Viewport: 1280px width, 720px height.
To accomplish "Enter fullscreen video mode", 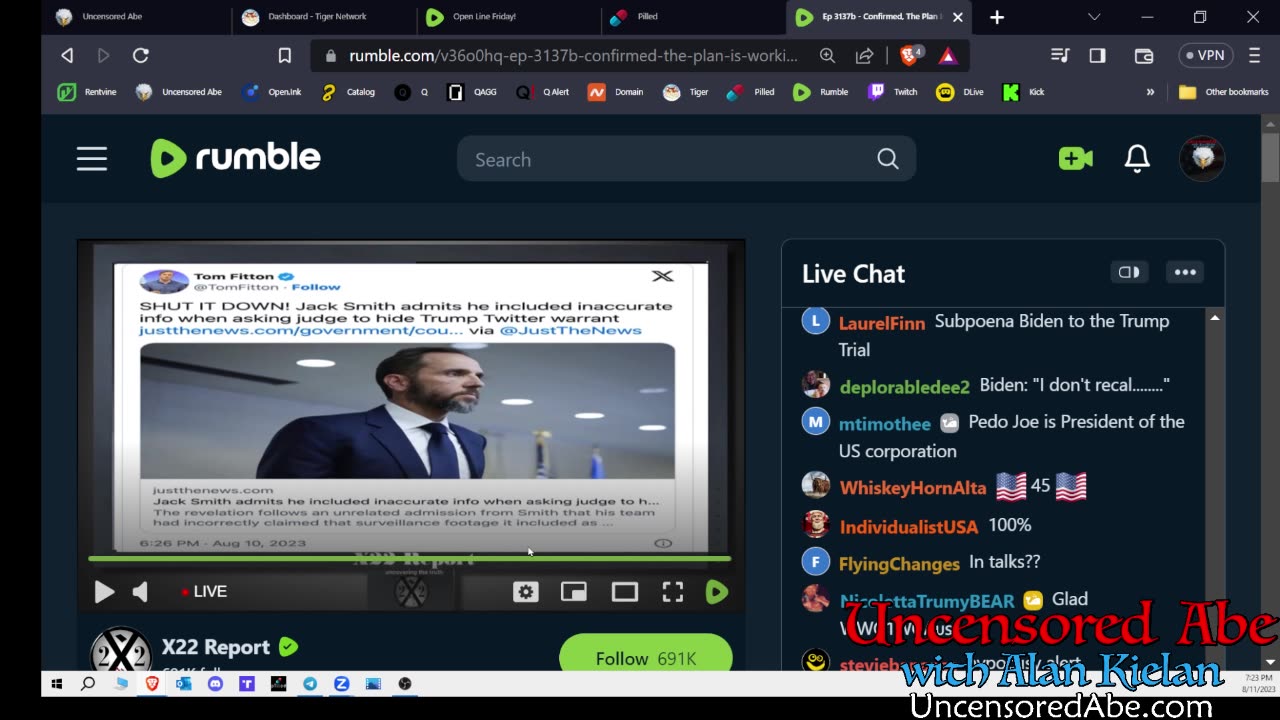I will pyautogui.click(x=673, y=592).
